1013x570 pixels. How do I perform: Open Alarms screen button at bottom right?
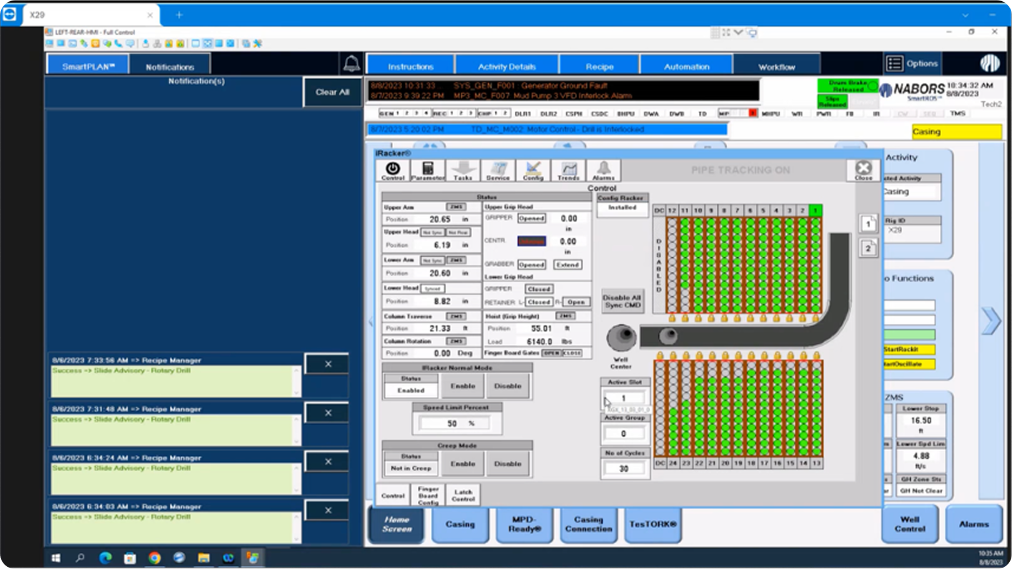point(974,524)
